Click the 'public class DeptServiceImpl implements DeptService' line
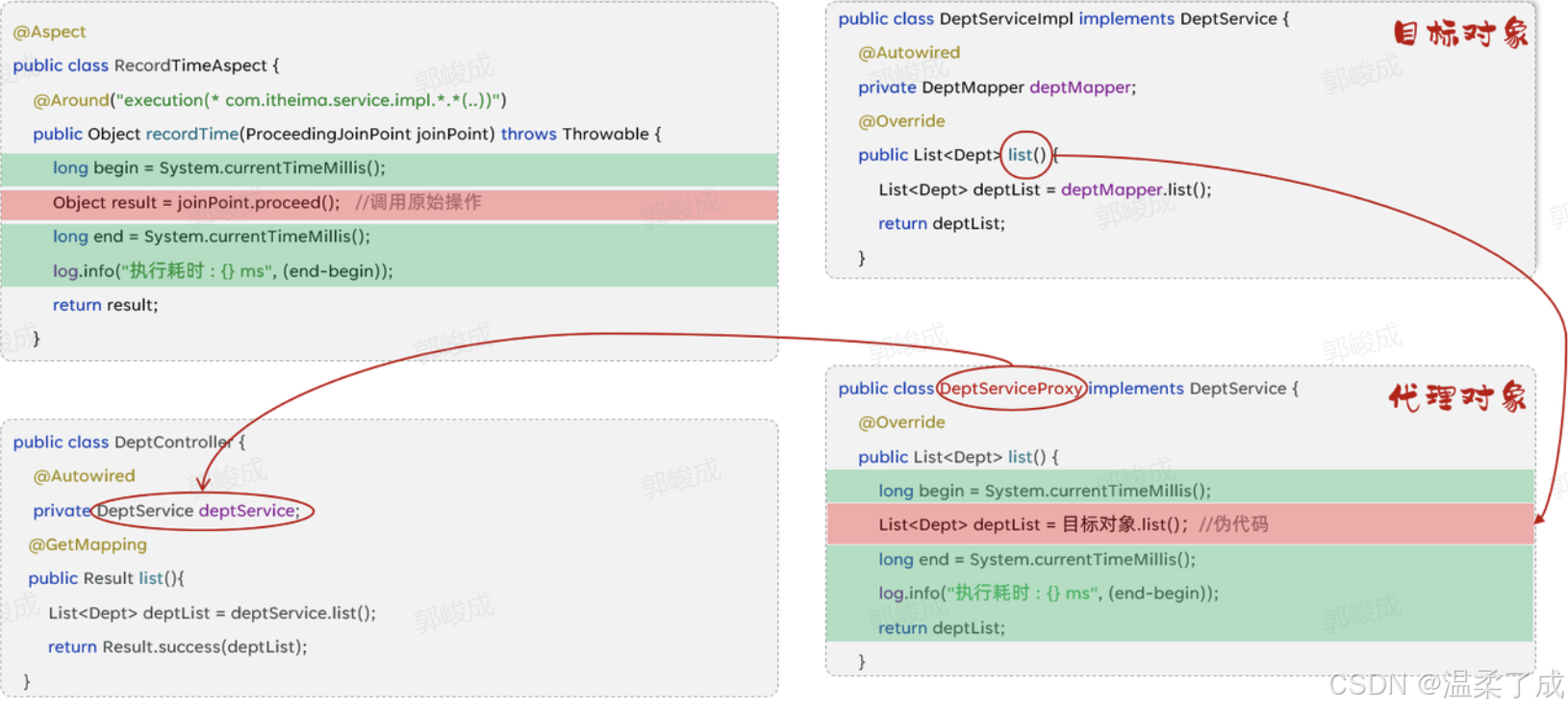Viewport: 1568px width, 711px height. [1063, 19]
